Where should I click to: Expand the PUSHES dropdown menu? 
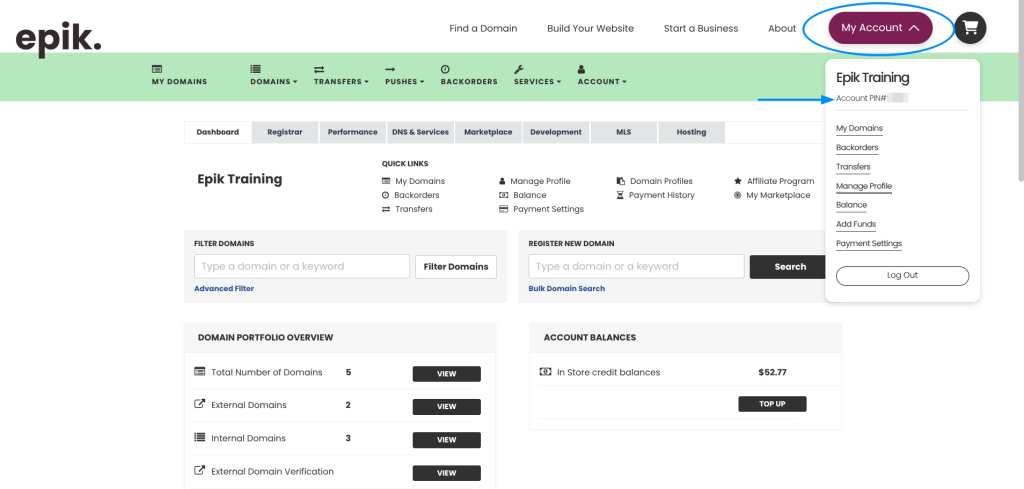[x=405, y=82]
